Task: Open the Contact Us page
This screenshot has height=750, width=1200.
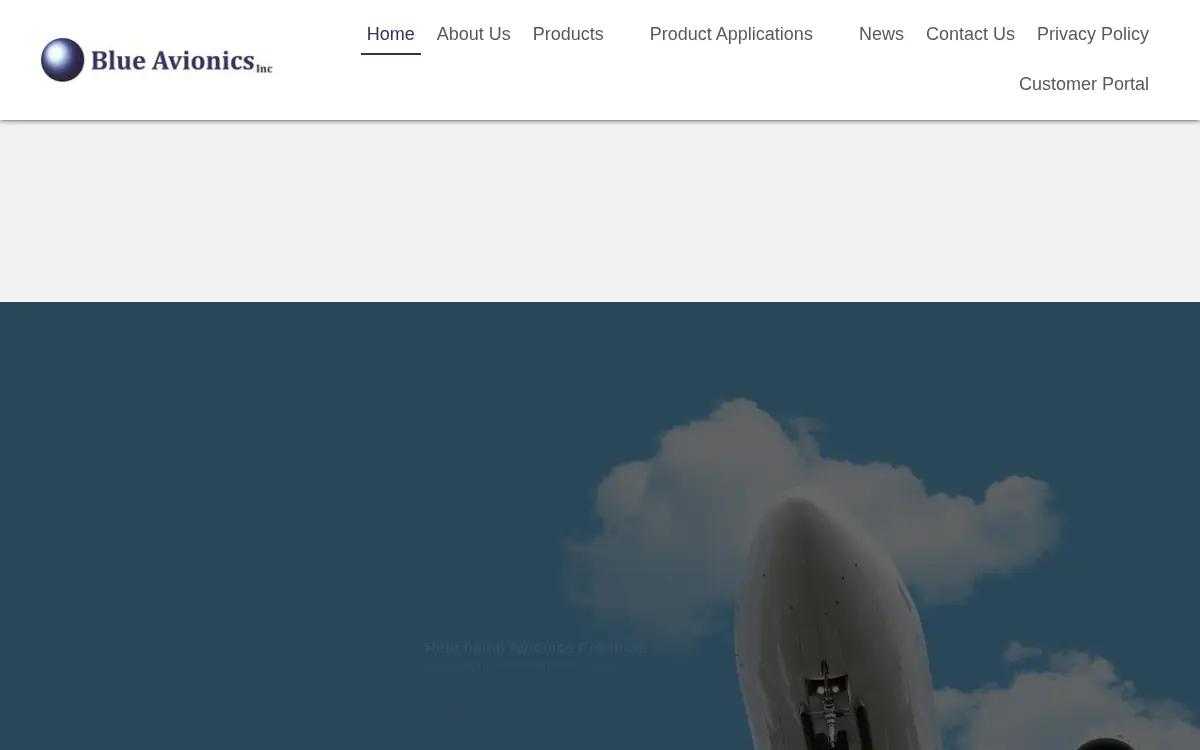Action: tap(970, 34)
